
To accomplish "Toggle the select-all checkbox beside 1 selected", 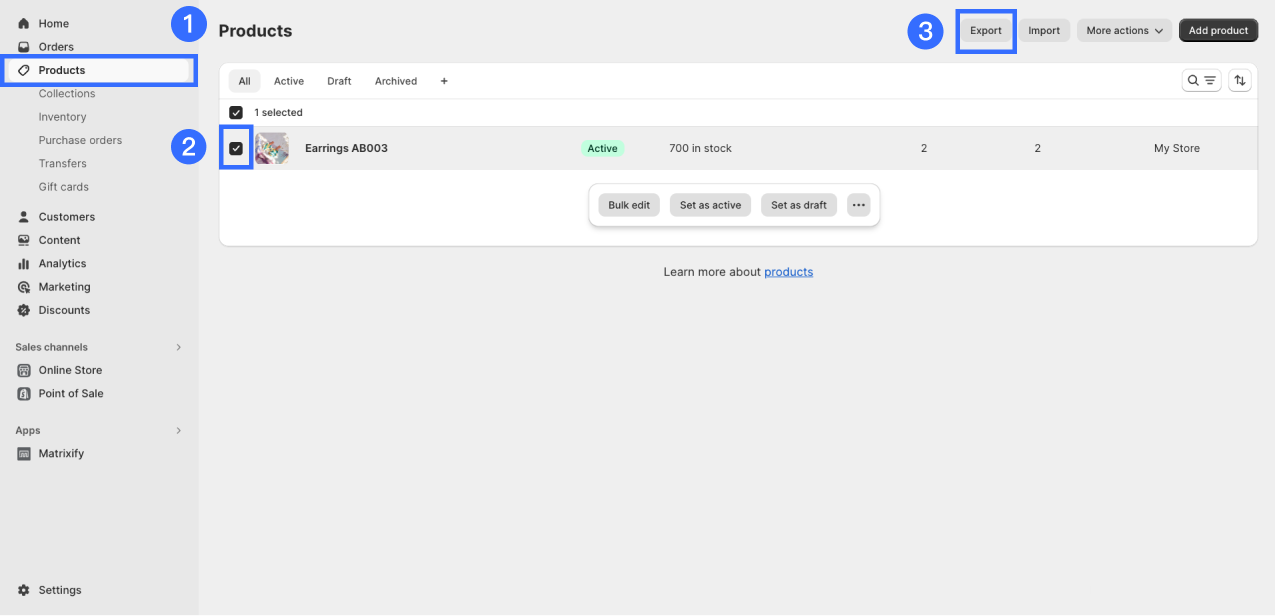I will (x=236, y=113).
